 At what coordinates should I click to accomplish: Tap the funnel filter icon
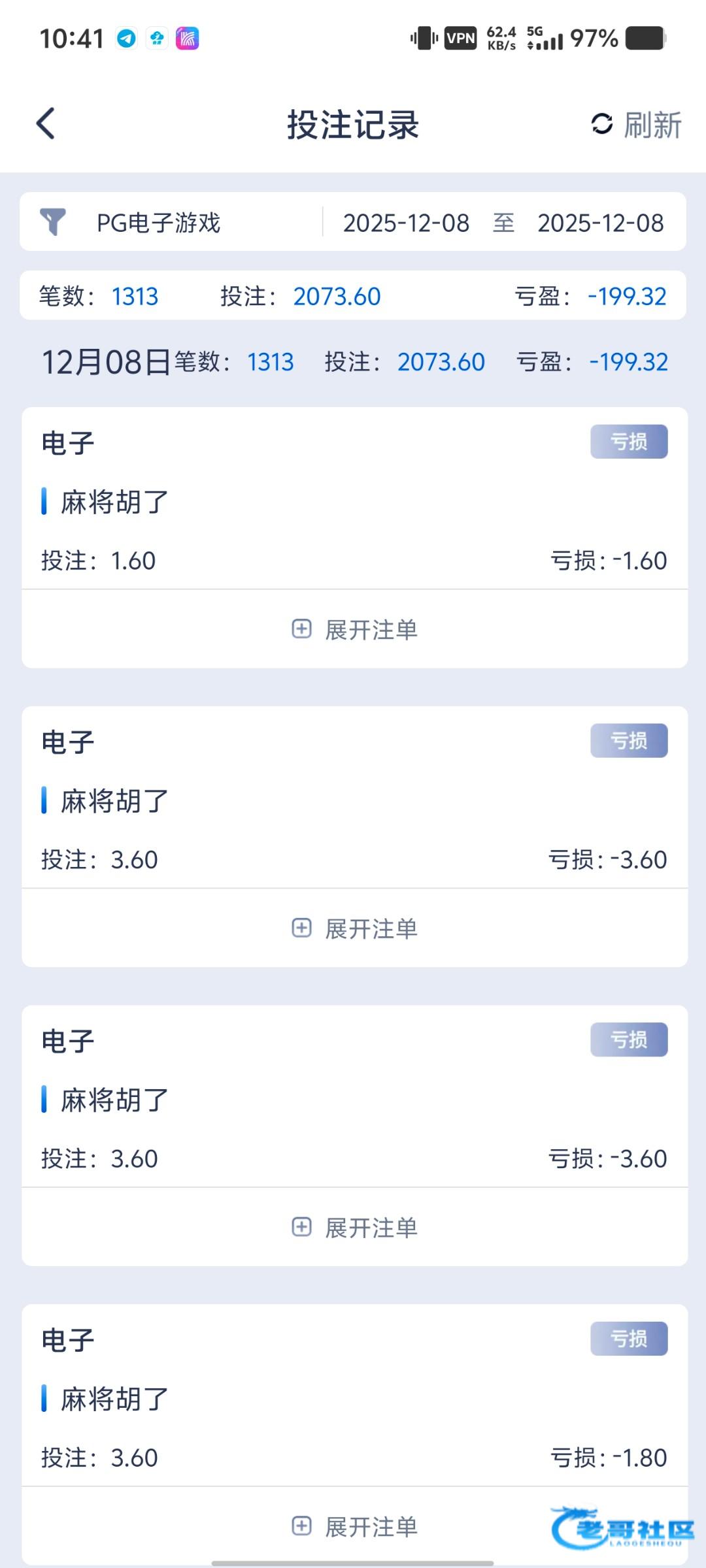[53, 222]
